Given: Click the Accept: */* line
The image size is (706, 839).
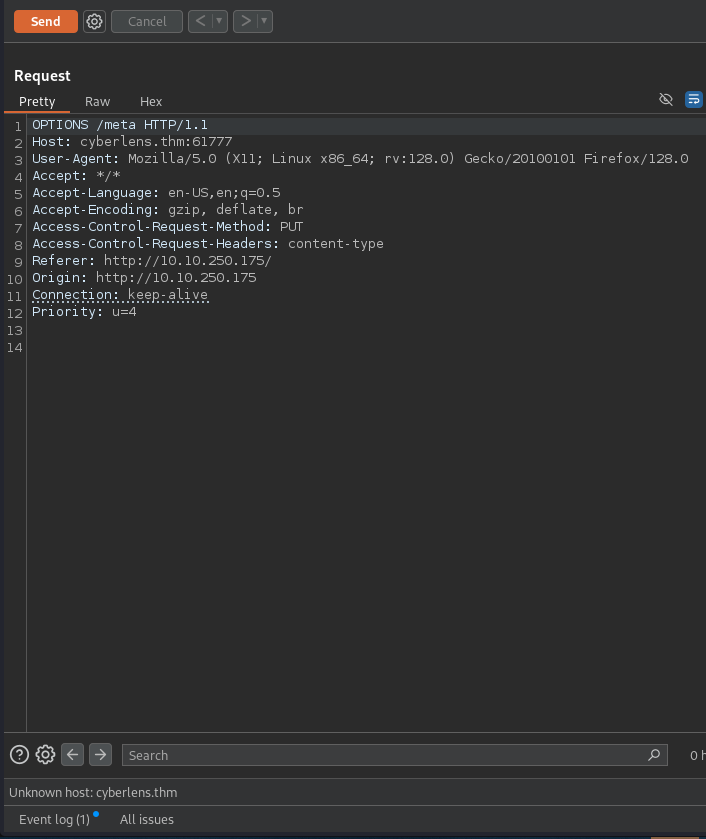Looking at the screenshot, I should click(x=76, y=176).
